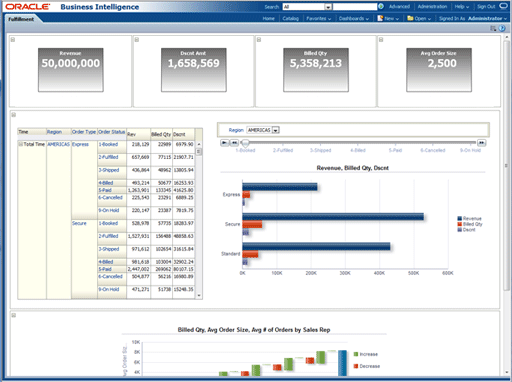
Task: Collapse the Total Time row
Action: (x=20, y=144)
